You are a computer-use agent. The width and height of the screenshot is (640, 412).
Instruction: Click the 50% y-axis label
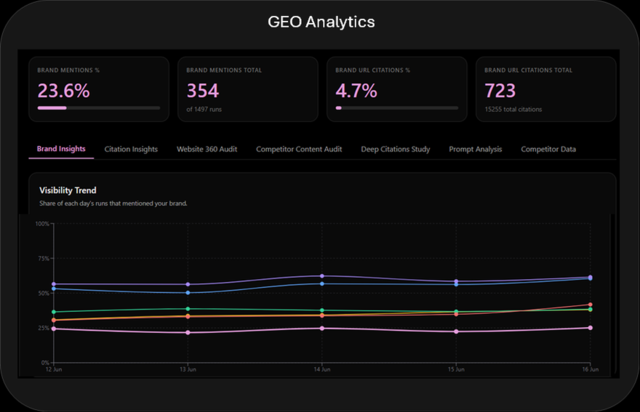pos(44,293)
